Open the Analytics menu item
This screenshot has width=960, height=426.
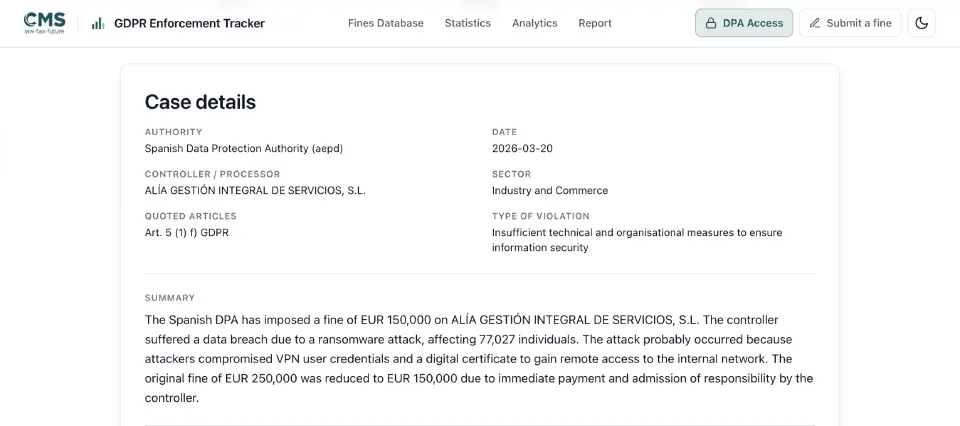point(534,23)
